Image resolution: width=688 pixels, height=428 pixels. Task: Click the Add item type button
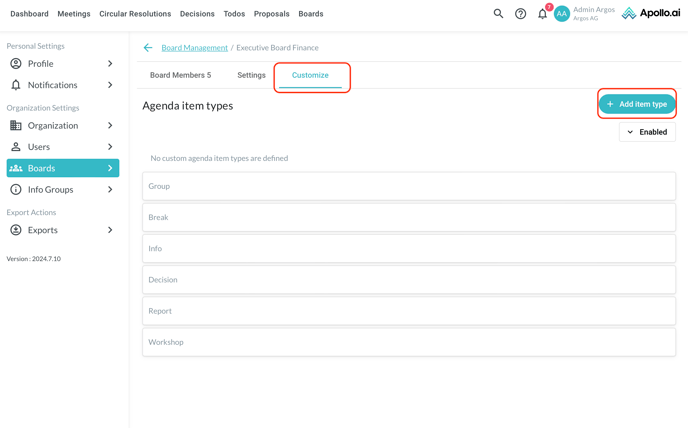point(637,104)
